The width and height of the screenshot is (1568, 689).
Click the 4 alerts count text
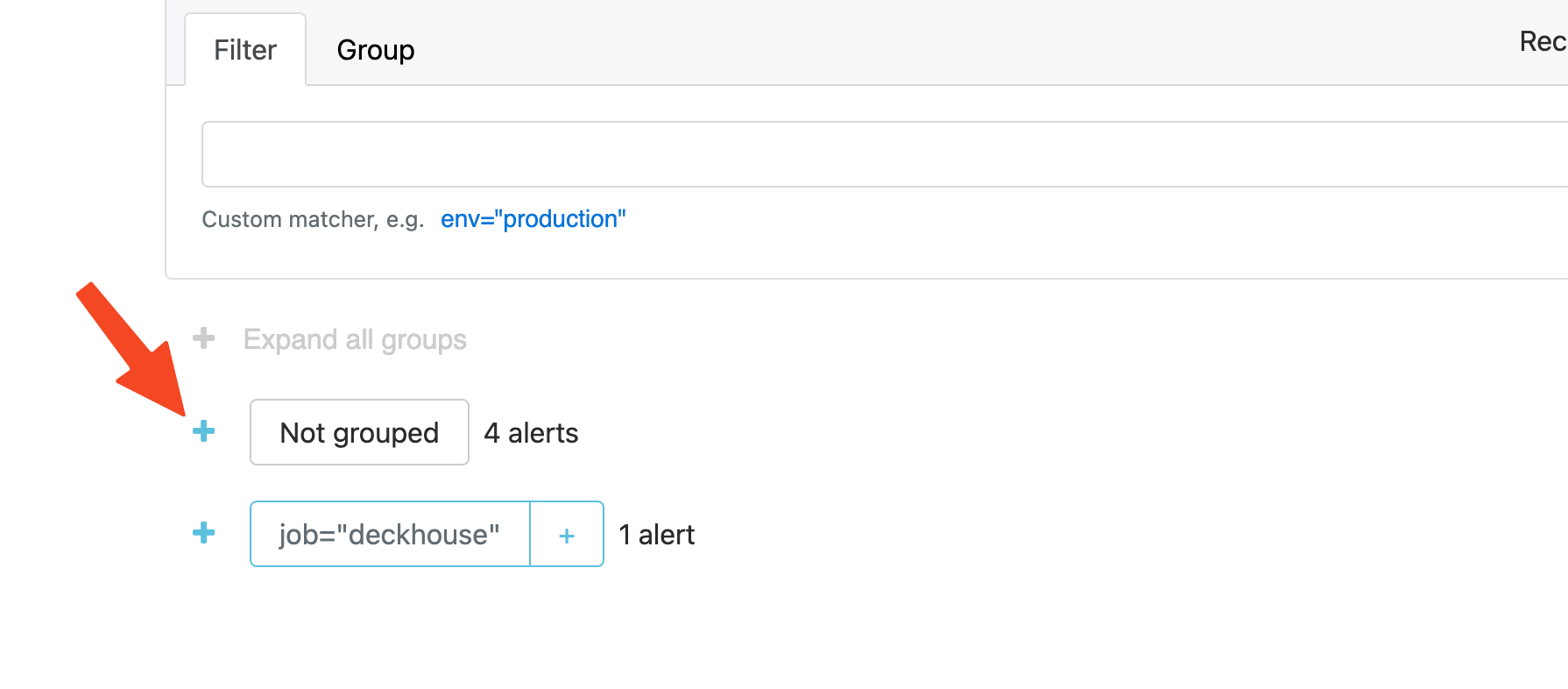[x=531, y=433]
